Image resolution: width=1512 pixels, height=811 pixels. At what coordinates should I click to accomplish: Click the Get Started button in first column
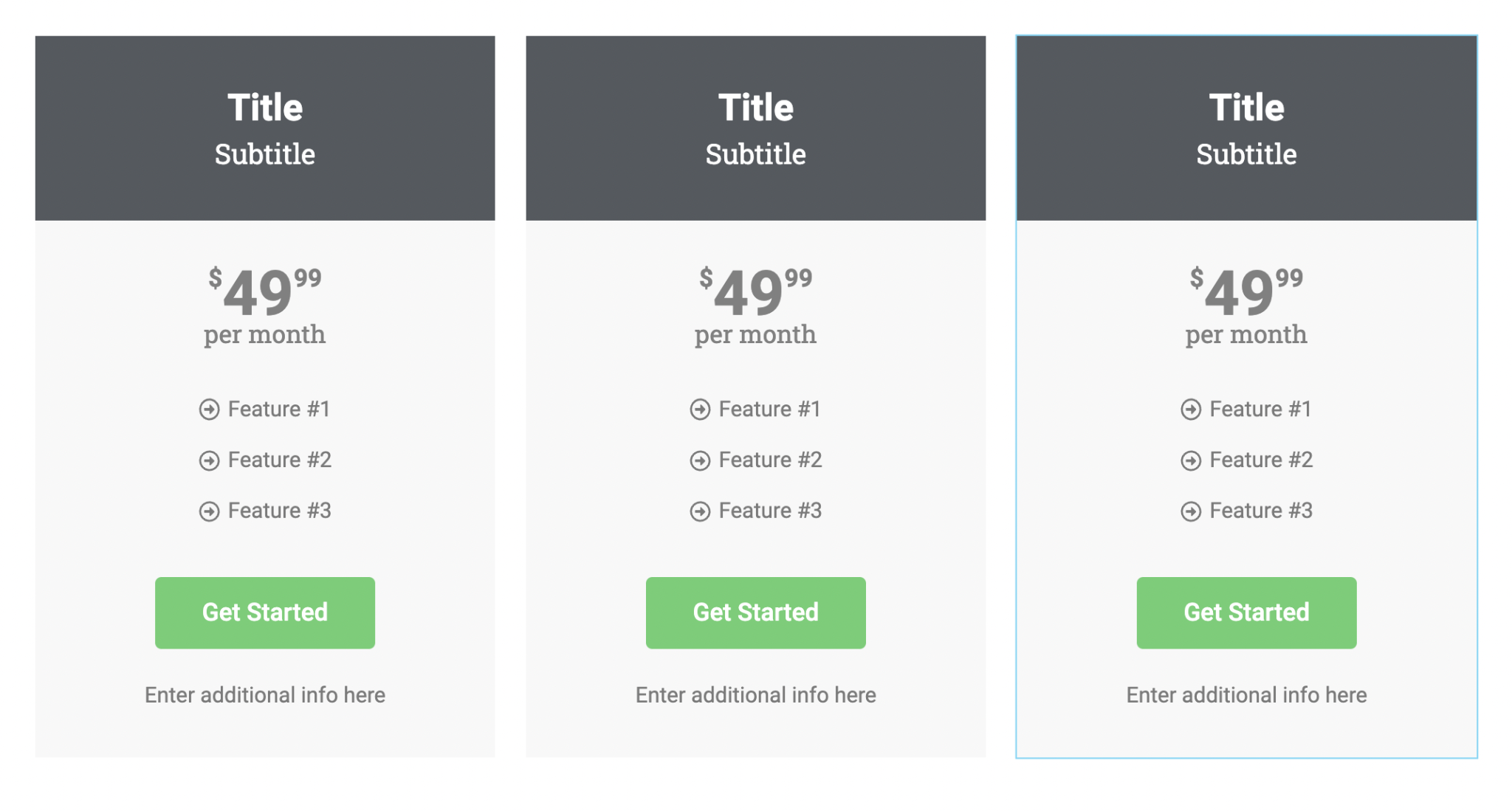[x=264, y=612]
